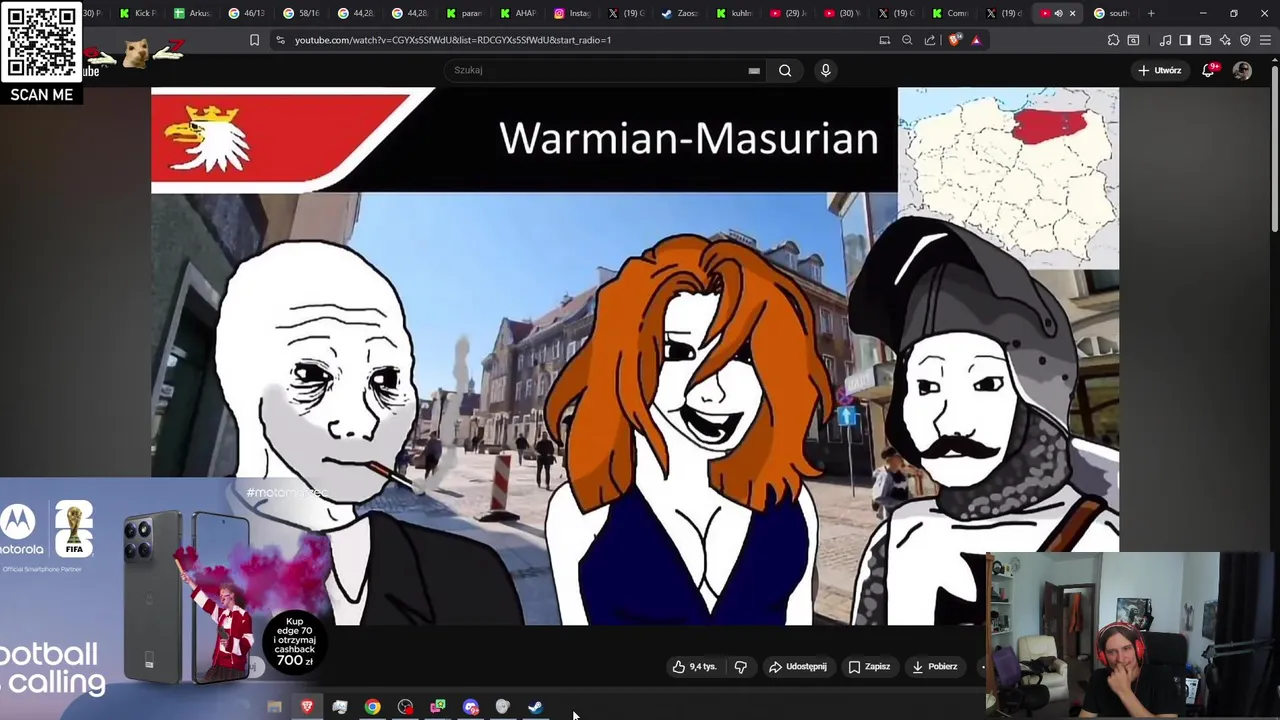The width and height of the screenshot is (1280, 720).
Task: Open the YouTube account avatar menu
Action: click(x=1242, y=70)
